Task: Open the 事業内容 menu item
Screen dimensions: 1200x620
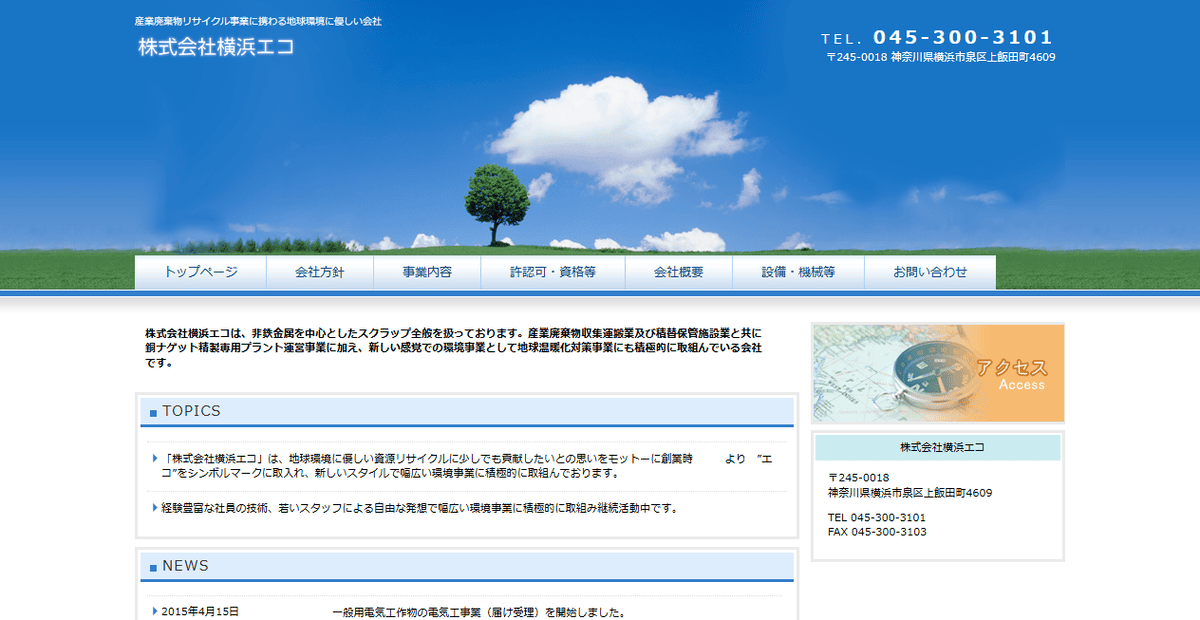Action: [427, 271]
